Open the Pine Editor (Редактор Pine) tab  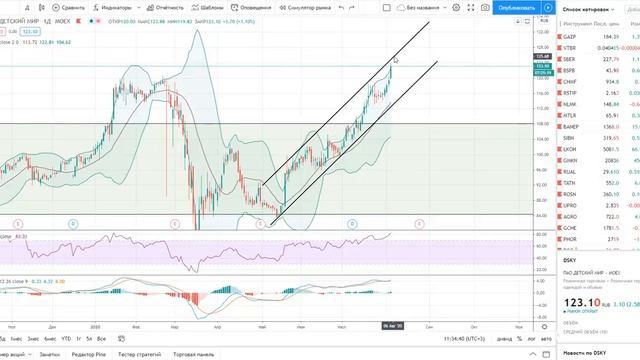[x=89, y=354]
